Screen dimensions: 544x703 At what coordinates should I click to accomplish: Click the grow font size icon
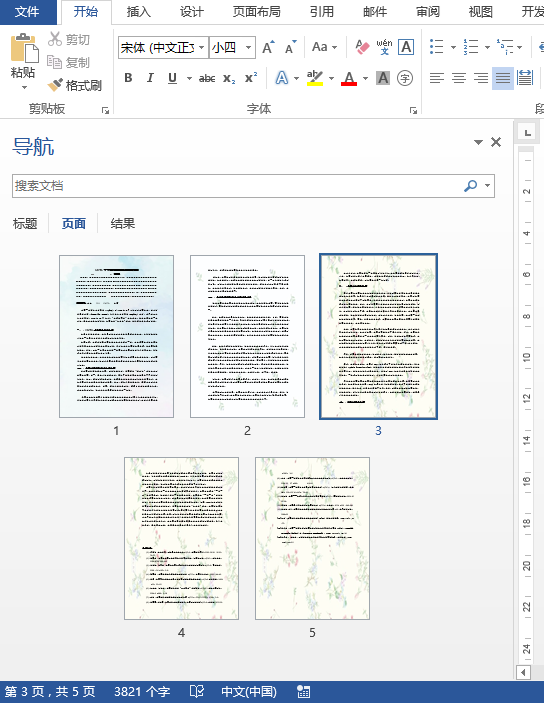tap(268, 47)
